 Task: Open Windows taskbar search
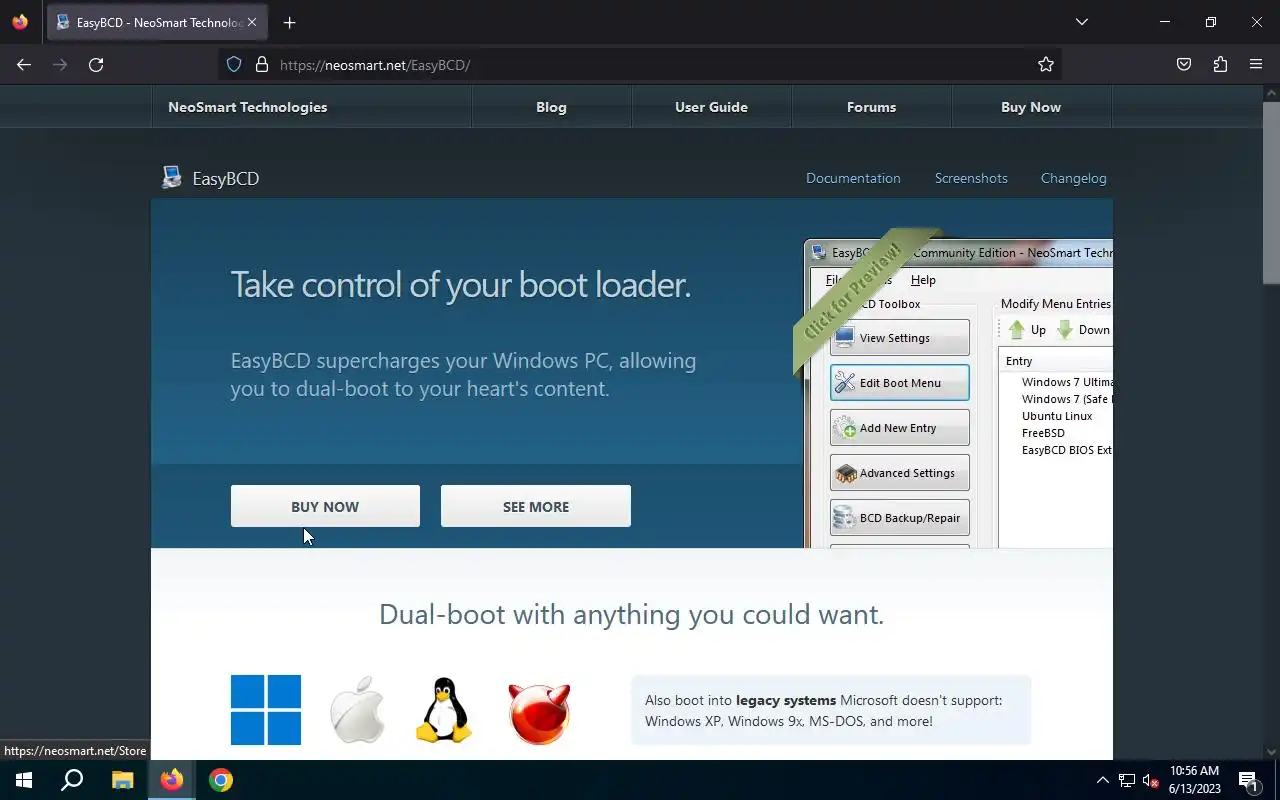click(72, 780)
